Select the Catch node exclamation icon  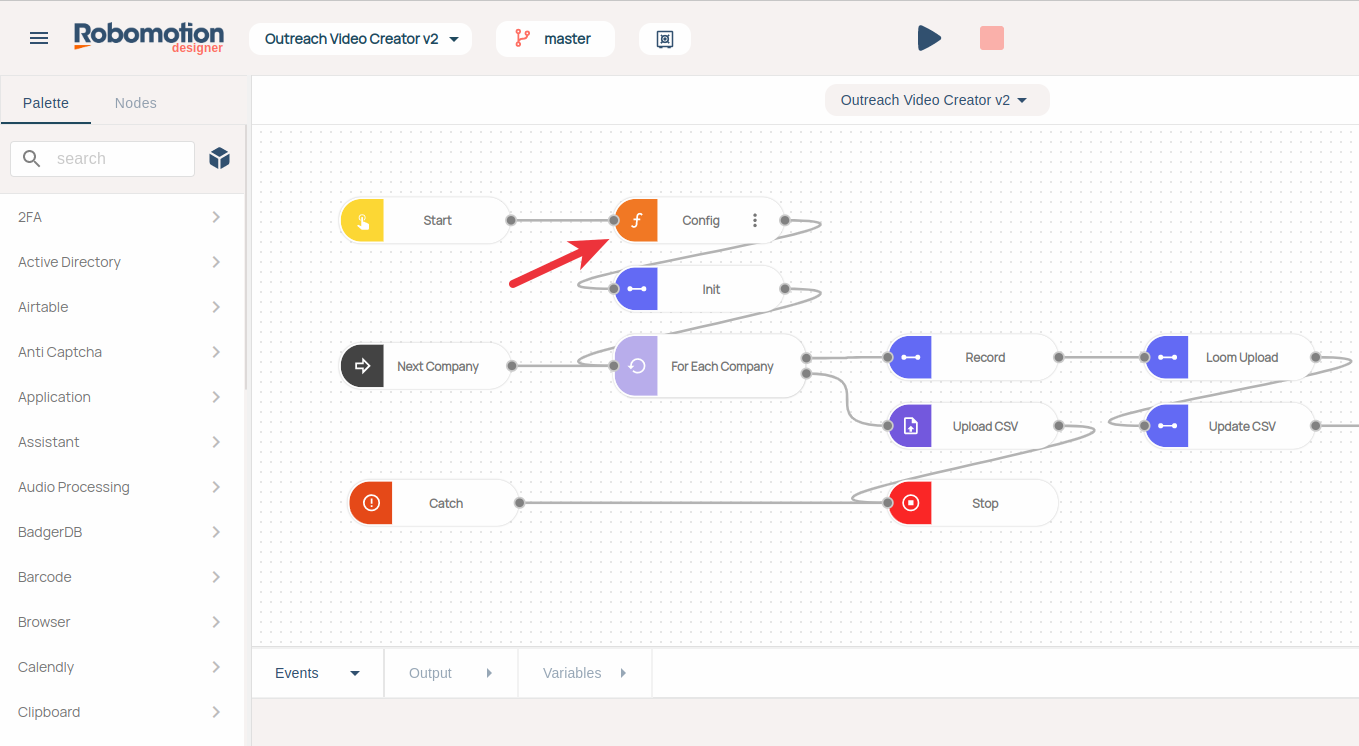coord(371,503)
